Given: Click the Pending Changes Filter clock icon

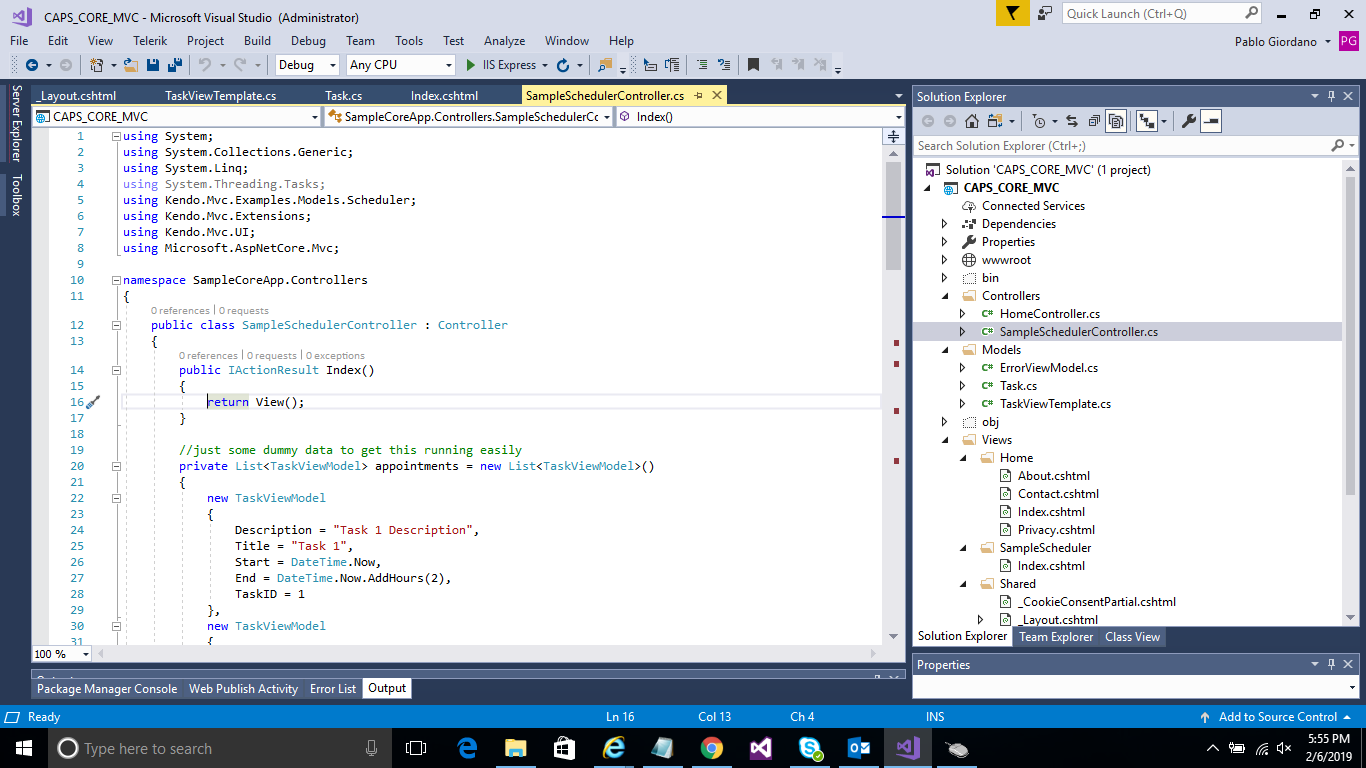Looking at the screenshot, I should (1039, 121).
